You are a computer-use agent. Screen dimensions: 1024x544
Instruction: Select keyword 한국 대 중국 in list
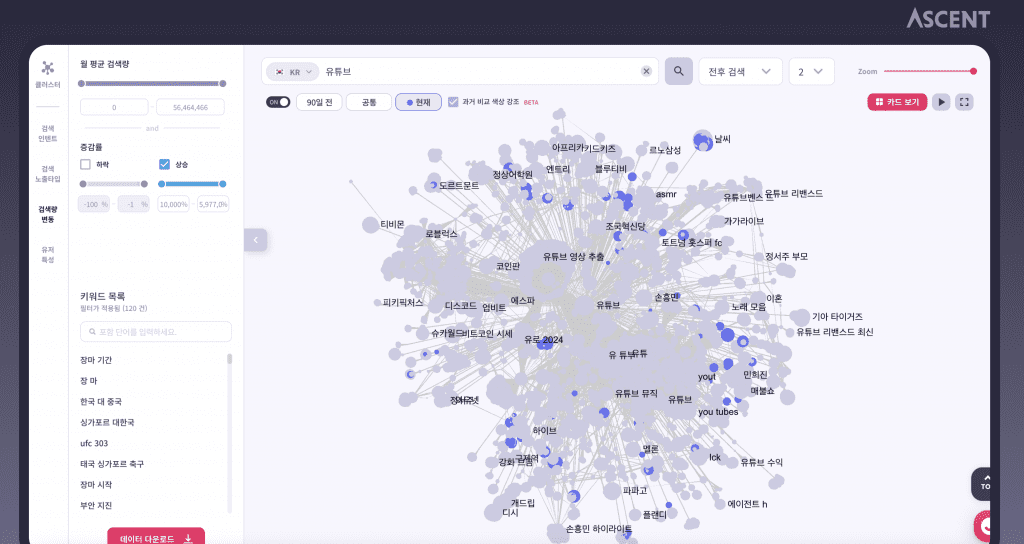pyautogui.click(x=101, y=402)
